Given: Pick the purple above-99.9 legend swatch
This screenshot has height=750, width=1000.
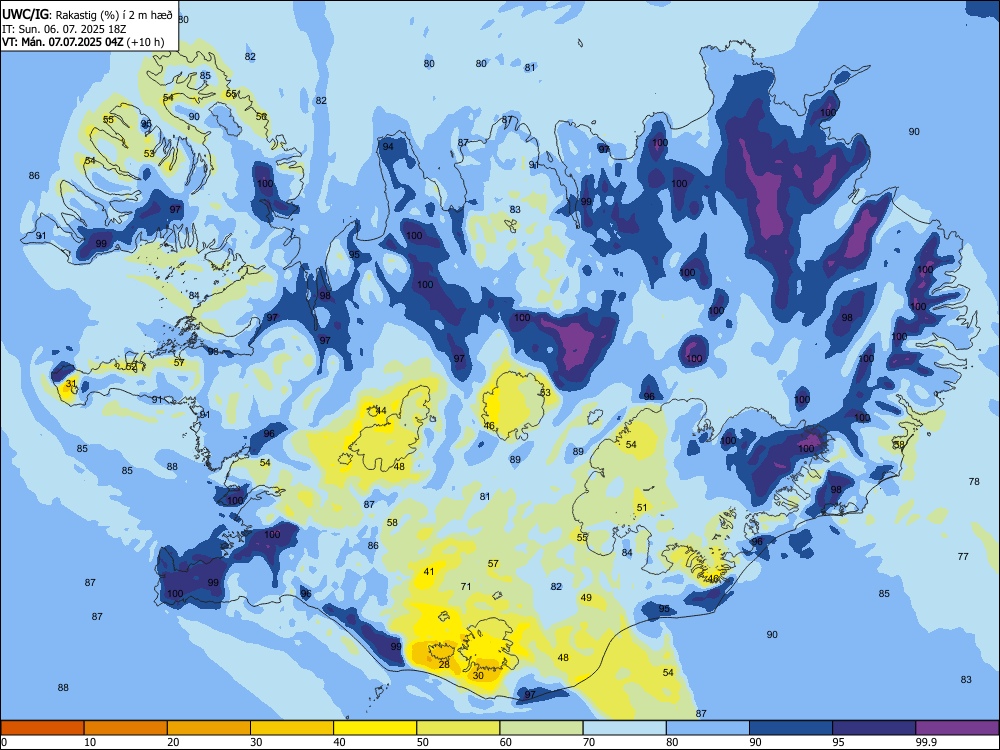Looking at the screenshot, I should pyautogui.click(x=957, y=728).
